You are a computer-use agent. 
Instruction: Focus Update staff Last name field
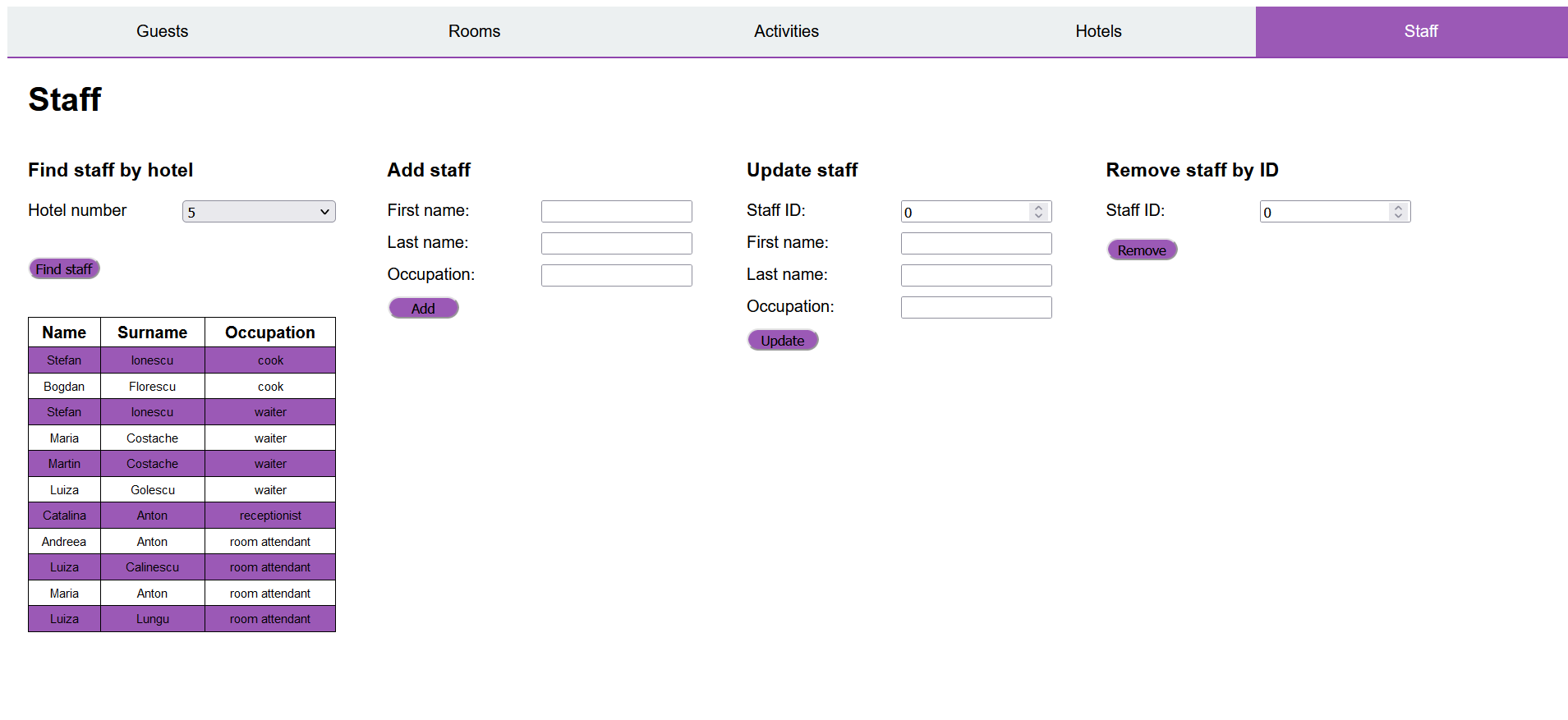(x=977, y=275)
